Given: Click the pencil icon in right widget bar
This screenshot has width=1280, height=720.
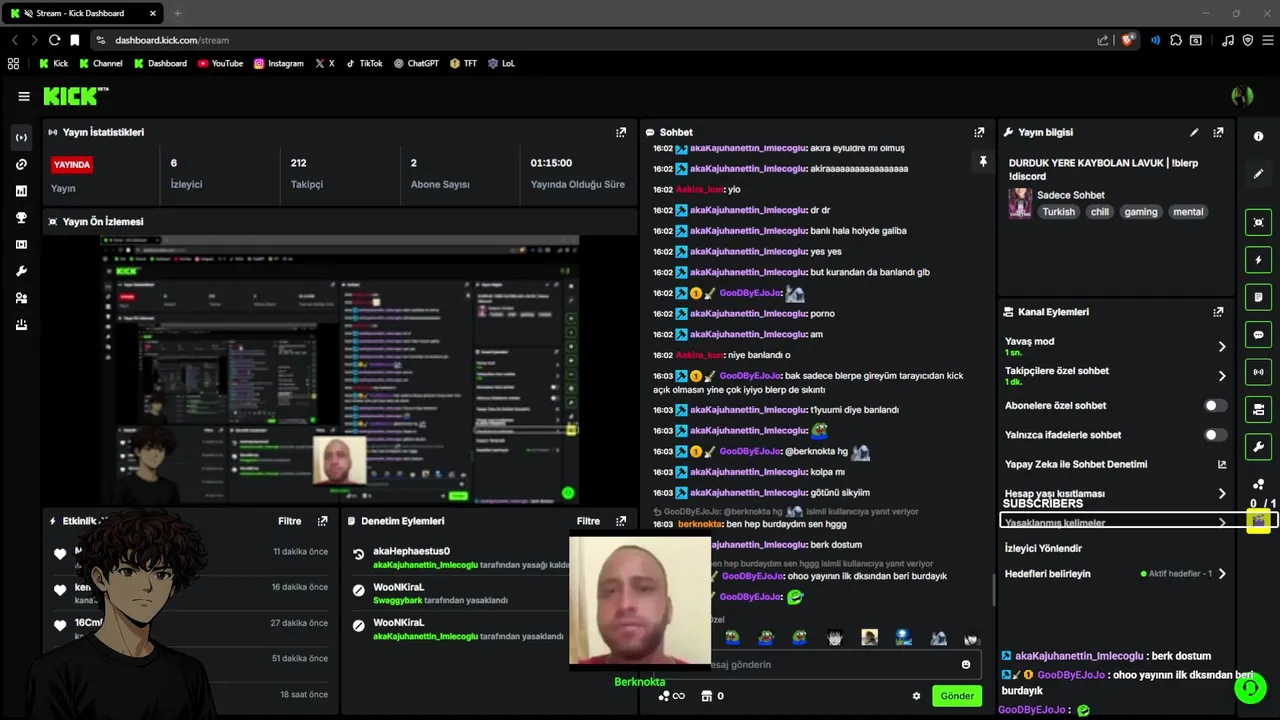Looking at the screenshot, I should 1258,174.
